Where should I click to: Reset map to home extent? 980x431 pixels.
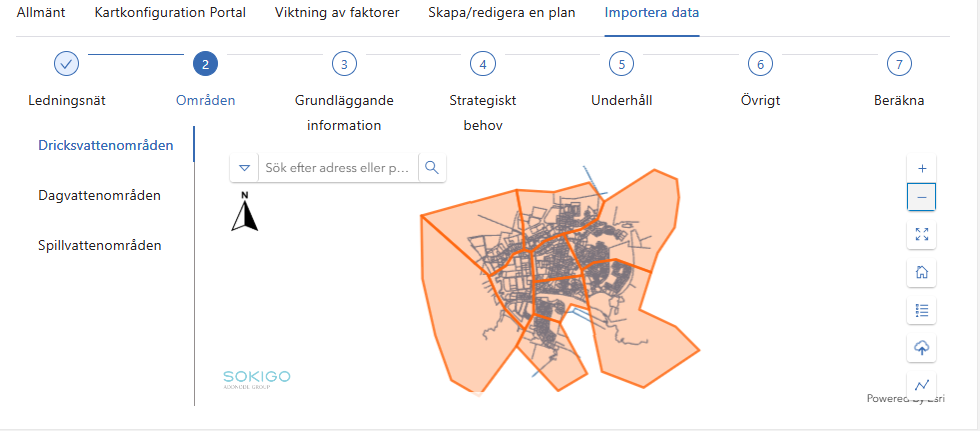921,272
